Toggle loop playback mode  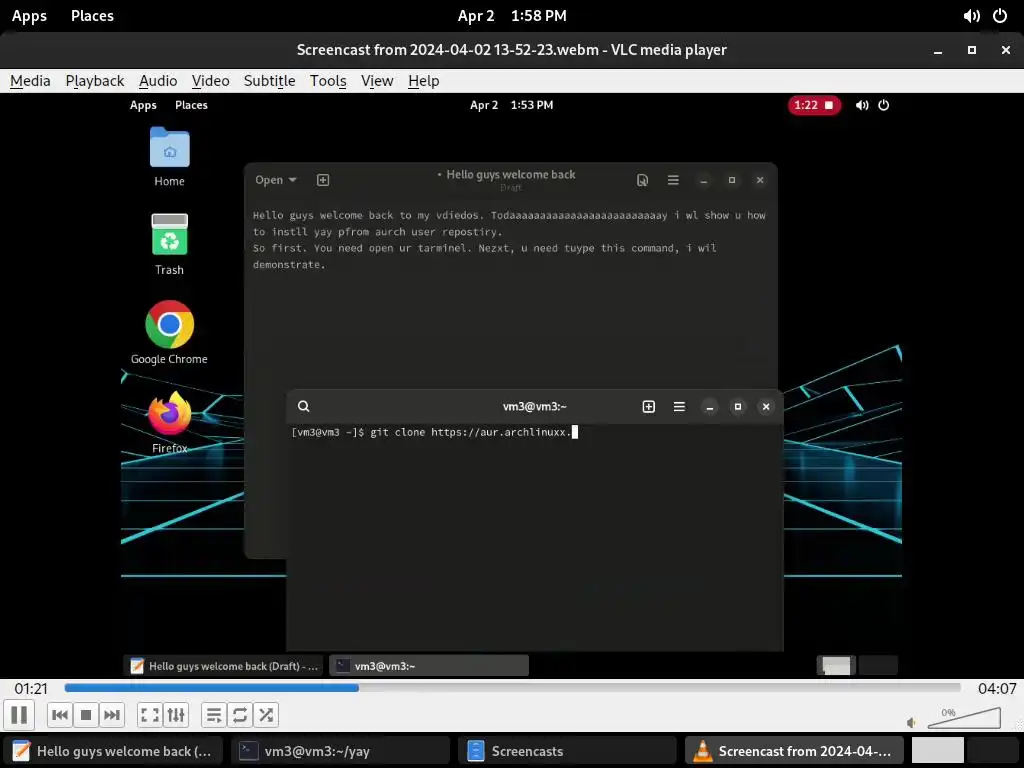[240, 715]
